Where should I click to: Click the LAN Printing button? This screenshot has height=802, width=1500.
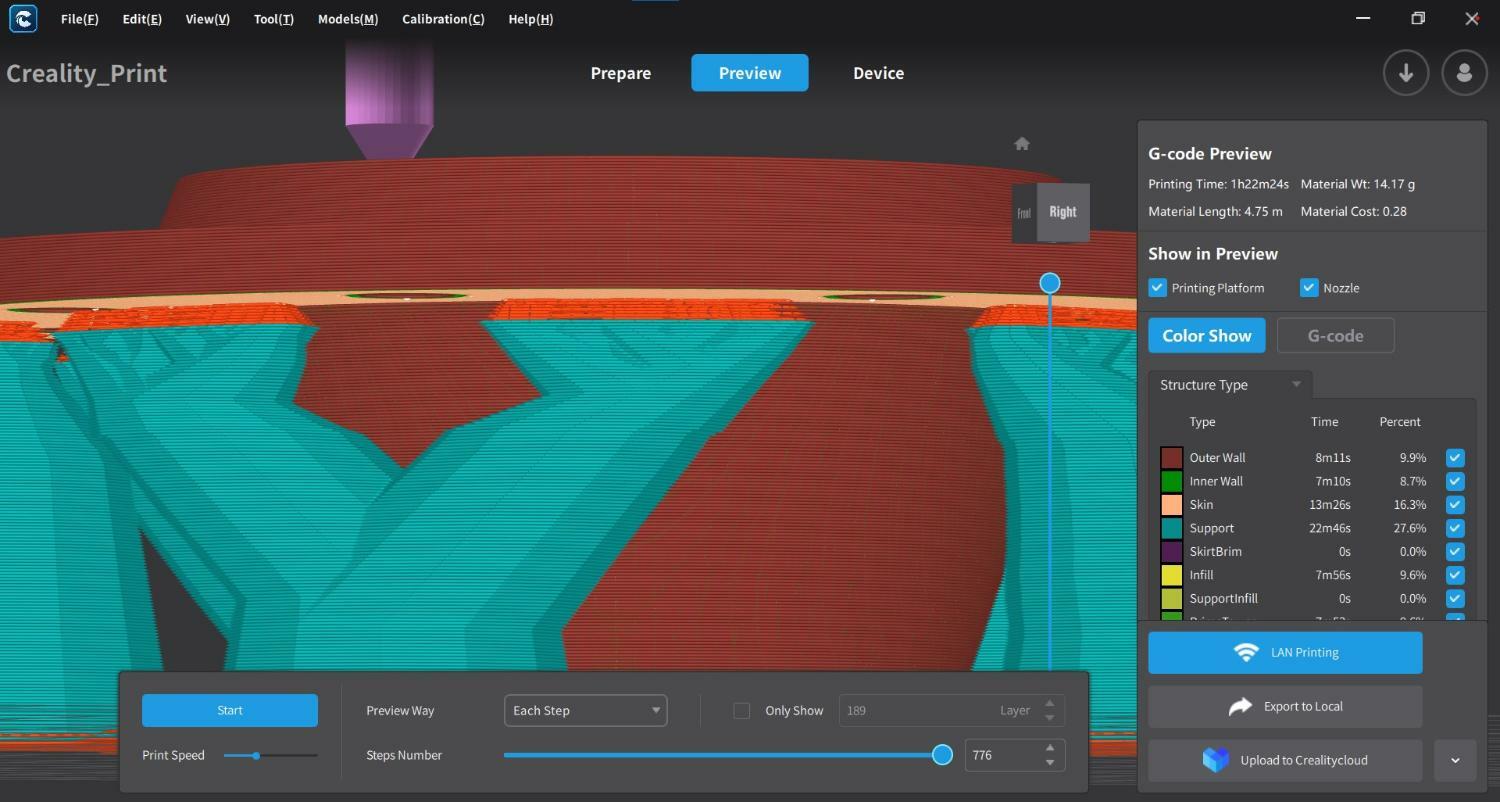[x=1285, y=653]
